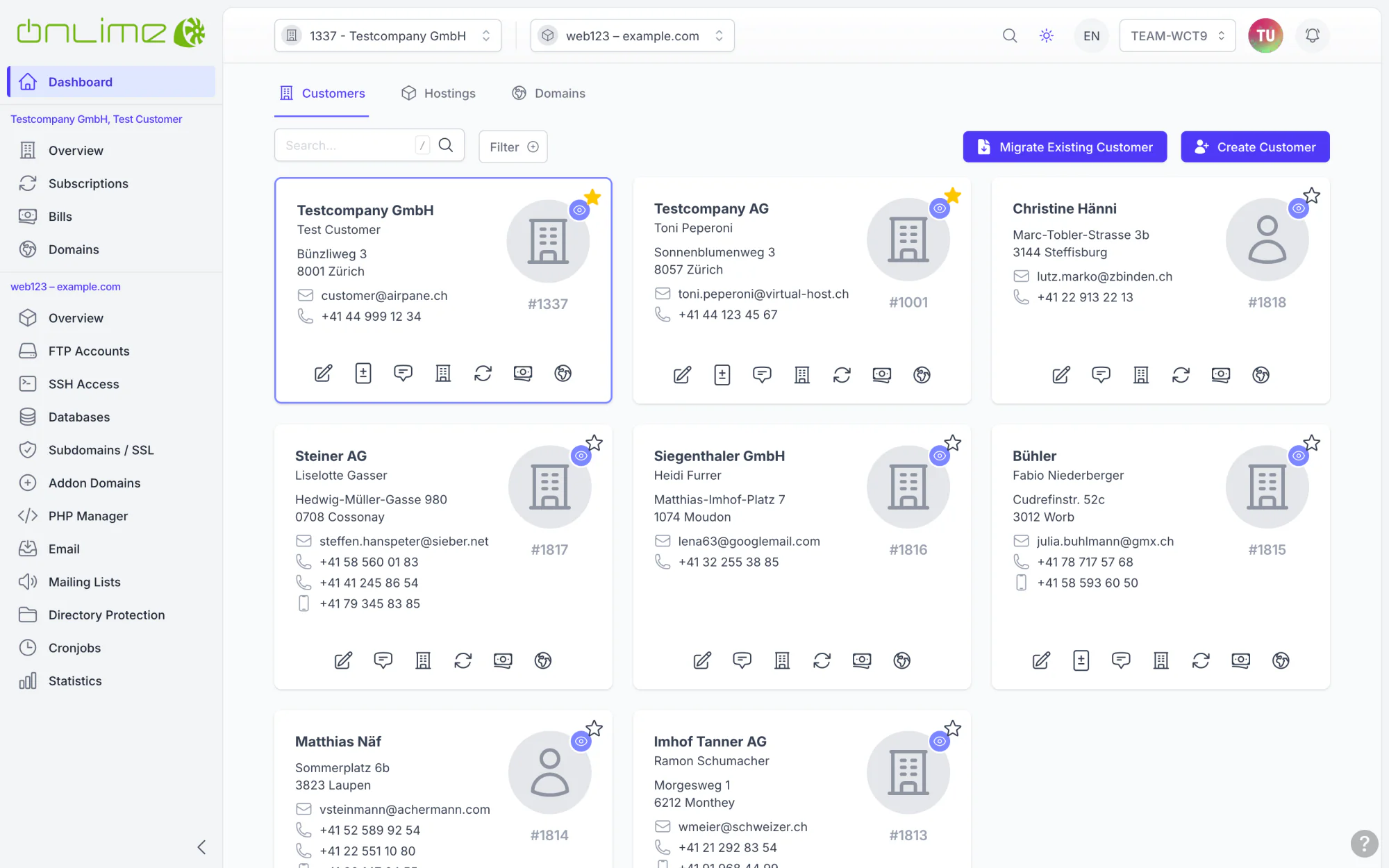Click edit icon on Testcompany GmbH card
This screenshot has height=868, width=1389.
(324, 374)
